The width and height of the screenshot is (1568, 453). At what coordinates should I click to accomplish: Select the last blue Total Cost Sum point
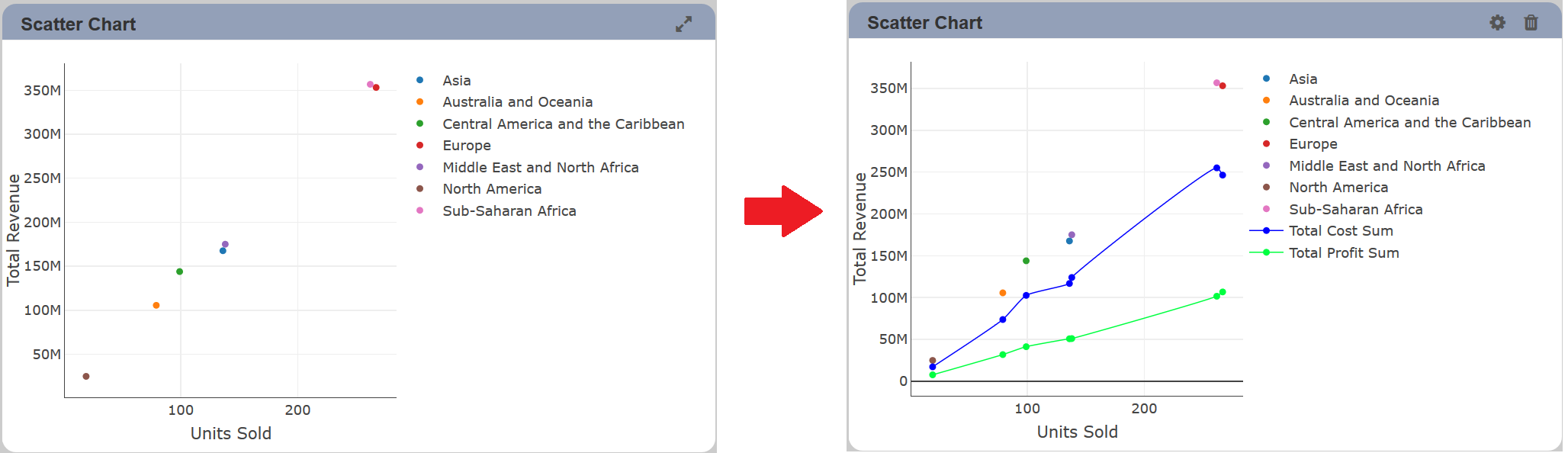click(1223, 175)
